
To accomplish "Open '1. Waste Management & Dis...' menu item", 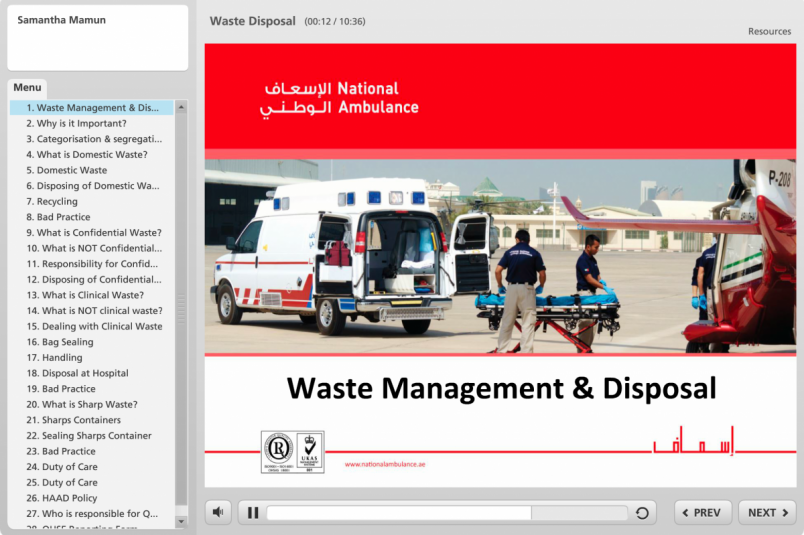I will tap(92, 108).
